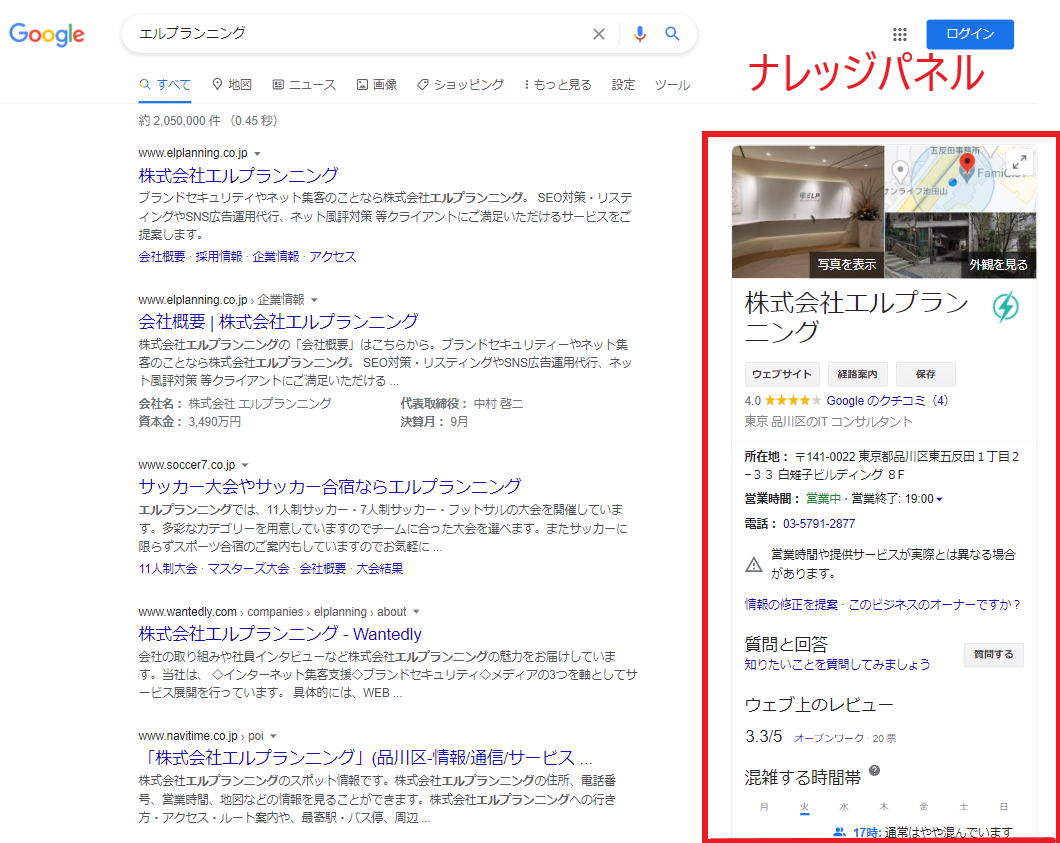Open 知りたいことを質問してみましょう link
The width and height of the screenshot is (1060, 843).
pyautogui.click(x=837, y=665)
